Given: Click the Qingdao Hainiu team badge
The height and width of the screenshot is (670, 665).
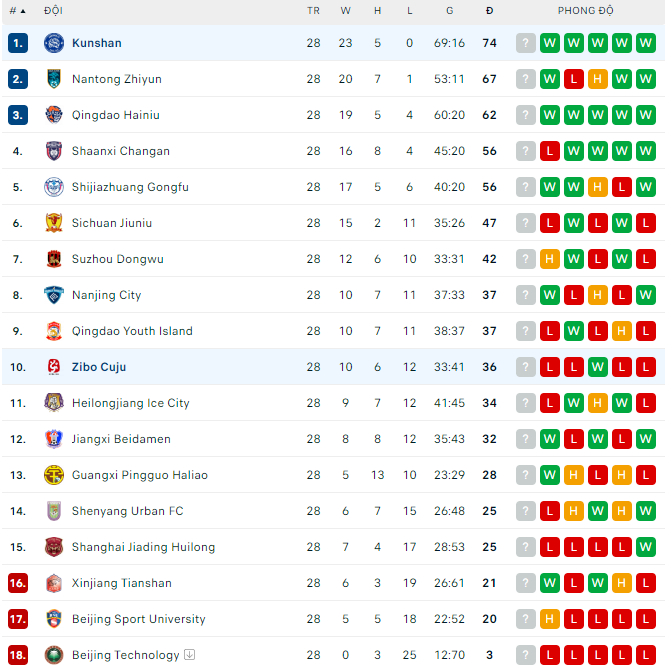Looking at the screenshot, I should pos(54,115).
